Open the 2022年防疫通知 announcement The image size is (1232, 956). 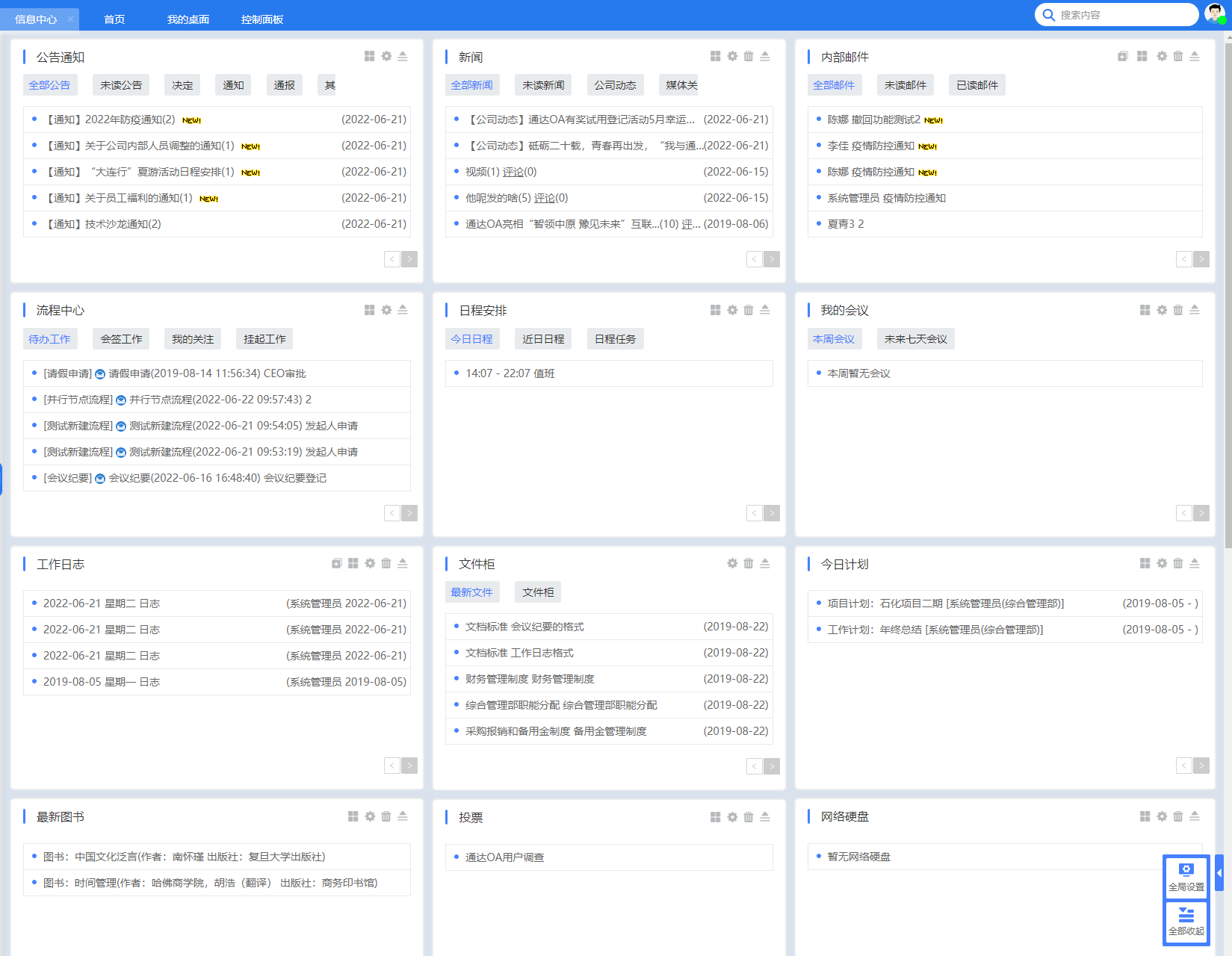click(111, 119)
